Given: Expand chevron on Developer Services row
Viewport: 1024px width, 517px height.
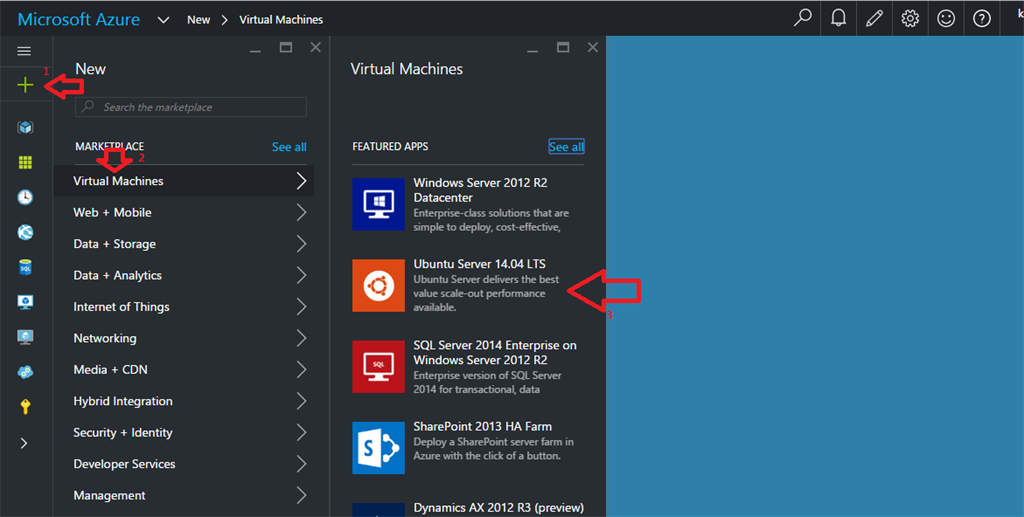Looking at the screenshot, I should point(301,463).
